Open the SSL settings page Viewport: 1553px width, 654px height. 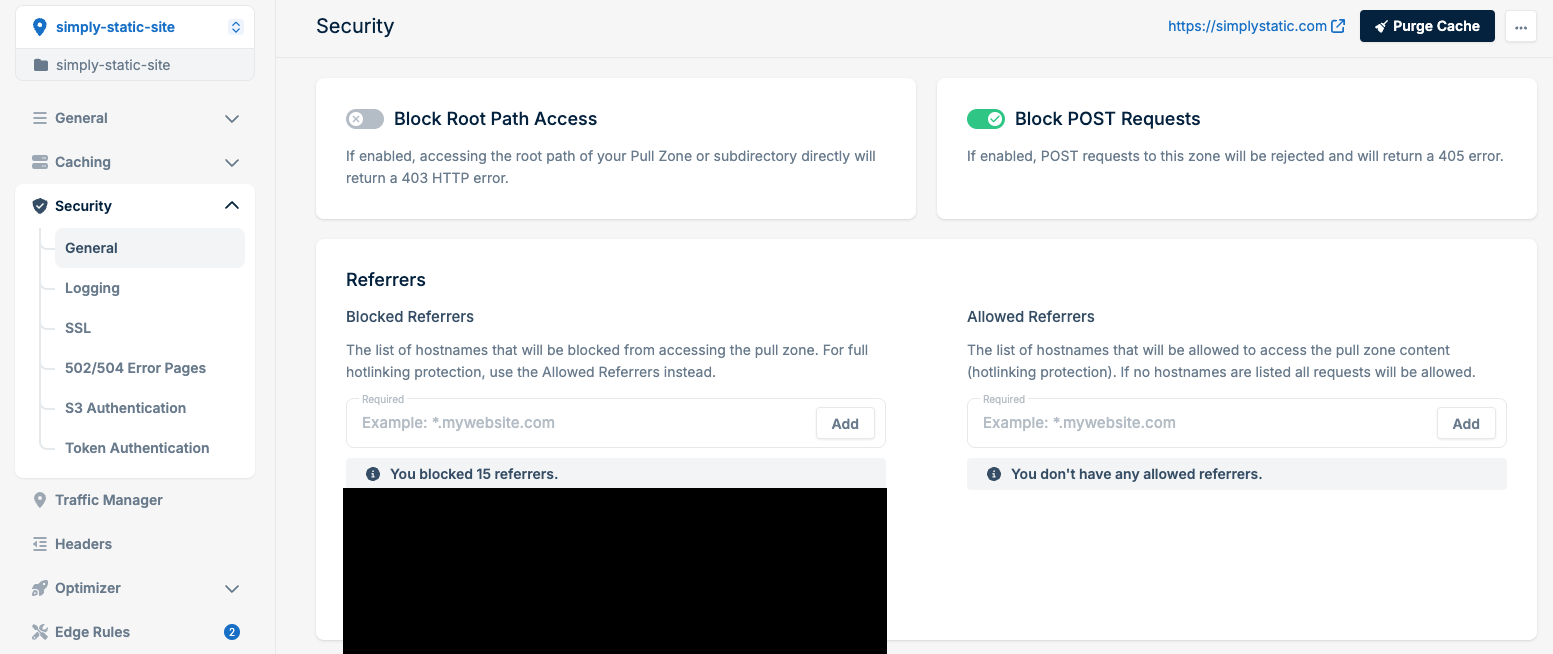point(80,327)
